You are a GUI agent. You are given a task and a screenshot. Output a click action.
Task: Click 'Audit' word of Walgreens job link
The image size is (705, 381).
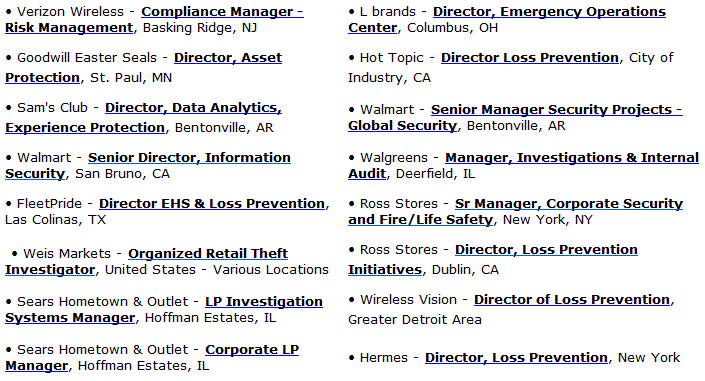367,174
